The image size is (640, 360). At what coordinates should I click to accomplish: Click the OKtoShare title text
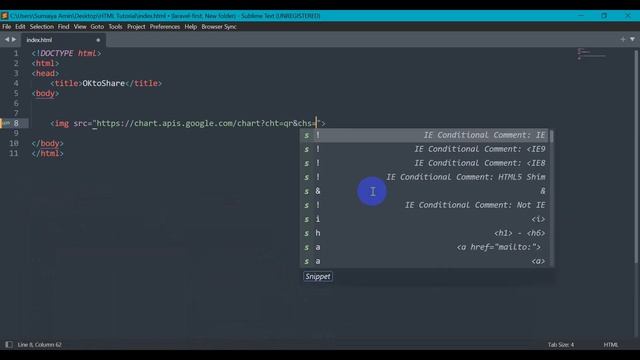click(104, 83)
